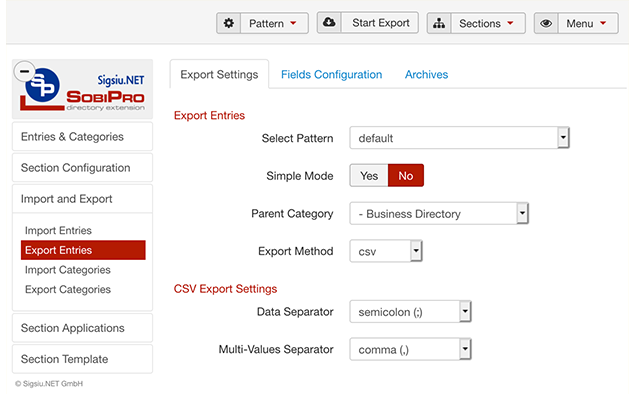Screen dimensions: 636x394
Task: Click the Export Entries heading
Action: coord(209,116)
